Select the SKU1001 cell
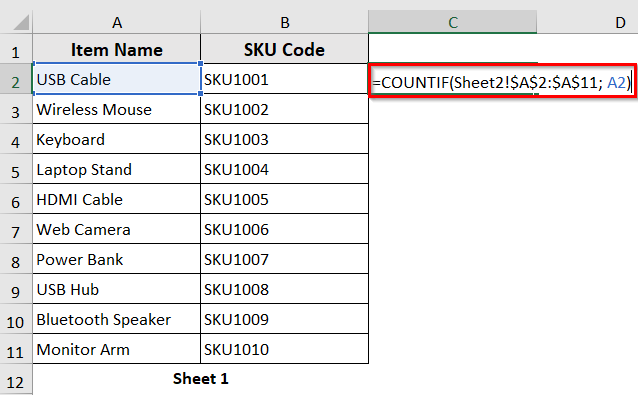This screenshot has width=638, height=395. (284, 79)
